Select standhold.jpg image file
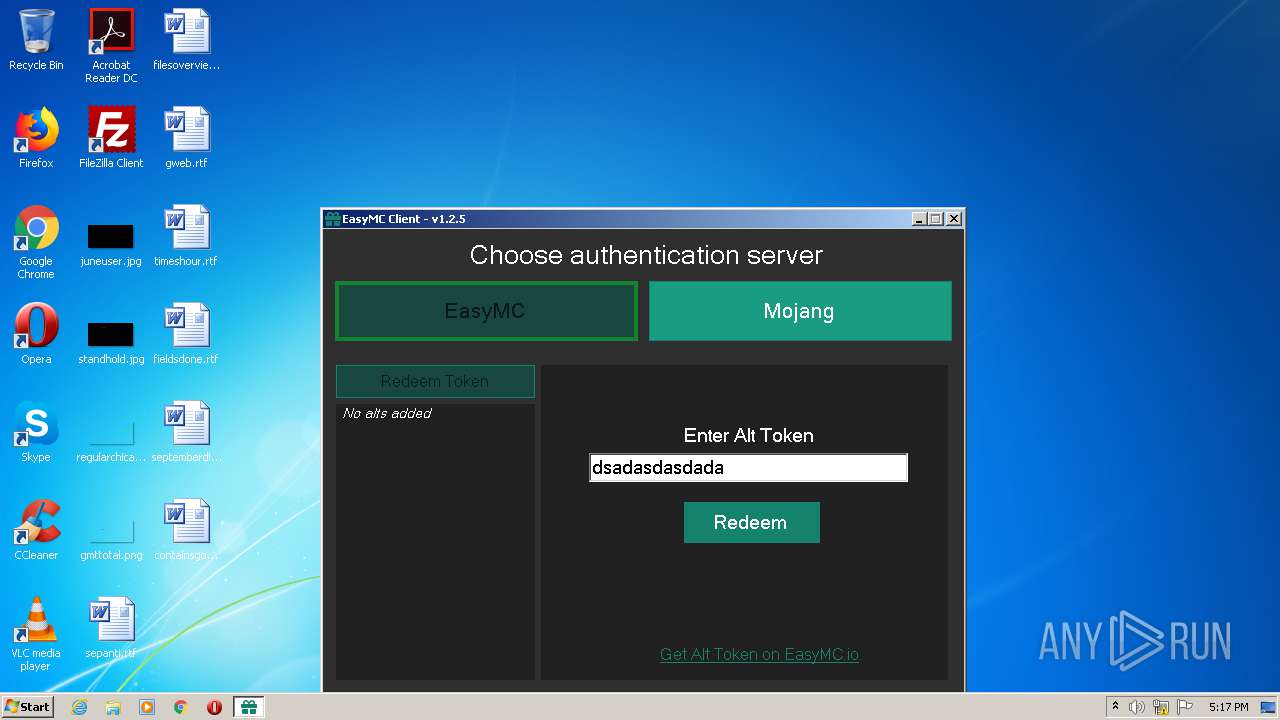 point(111,341)
